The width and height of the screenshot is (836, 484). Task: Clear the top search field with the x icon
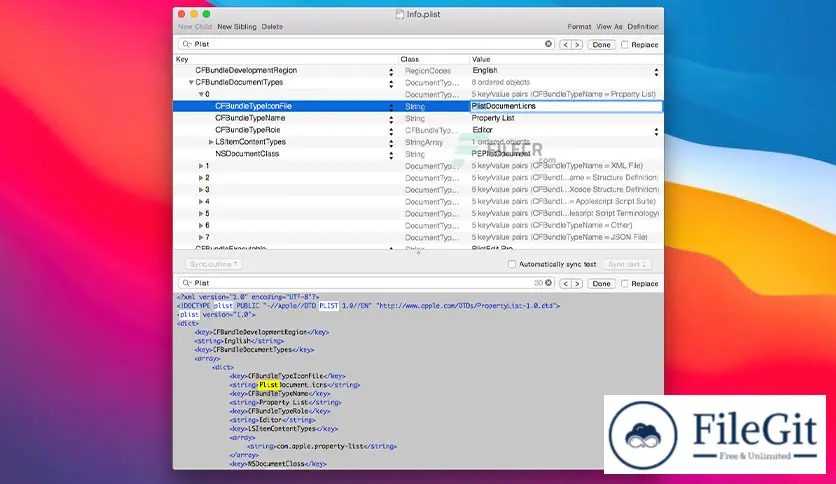coord(548,44)
